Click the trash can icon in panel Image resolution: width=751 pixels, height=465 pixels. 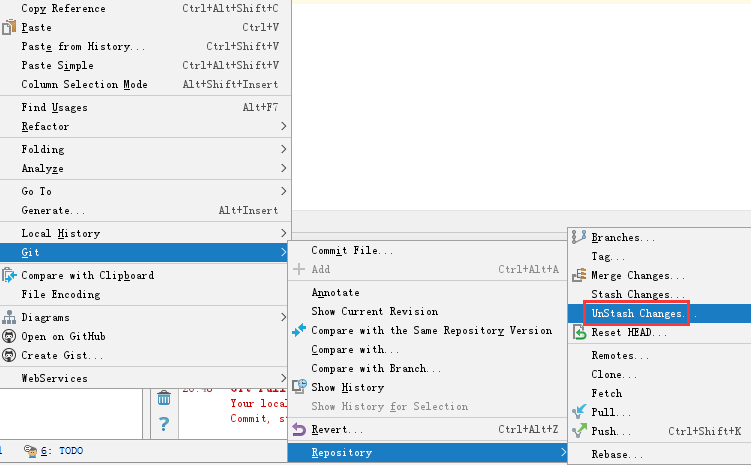164,398
